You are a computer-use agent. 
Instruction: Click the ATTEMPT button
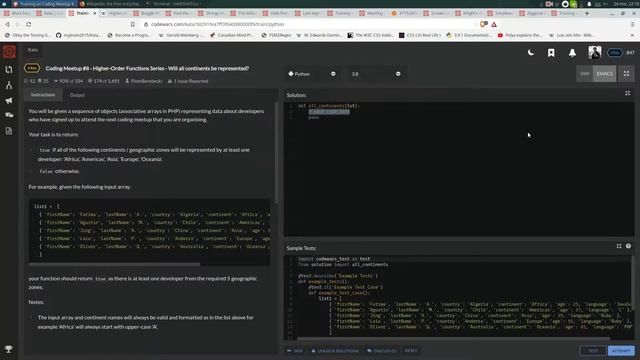coord(621,351)
